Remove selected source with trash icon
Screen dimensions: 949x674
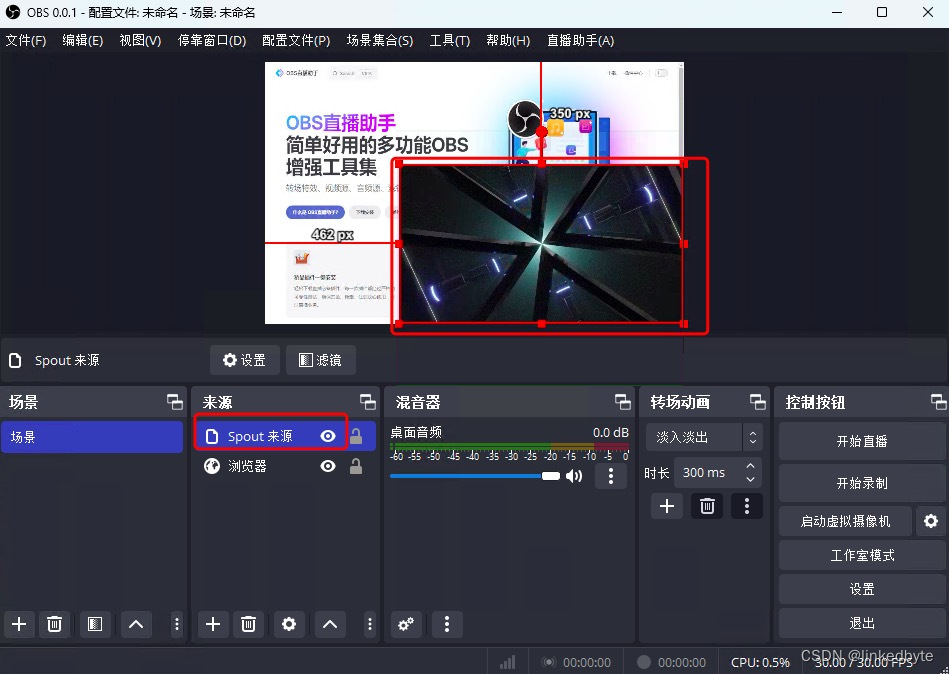pos(248,624)
